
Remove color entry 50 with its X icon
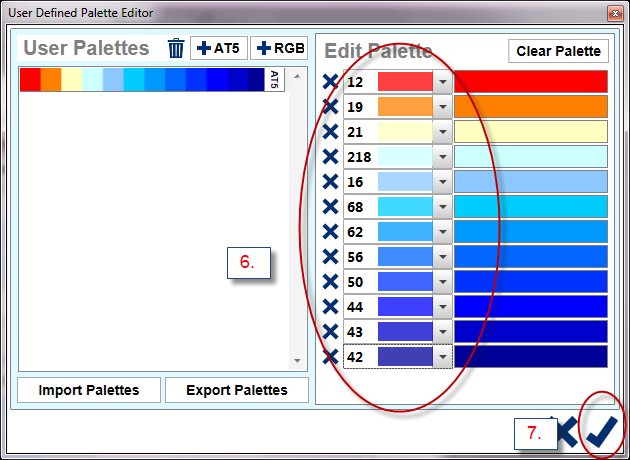pos(330,281)
